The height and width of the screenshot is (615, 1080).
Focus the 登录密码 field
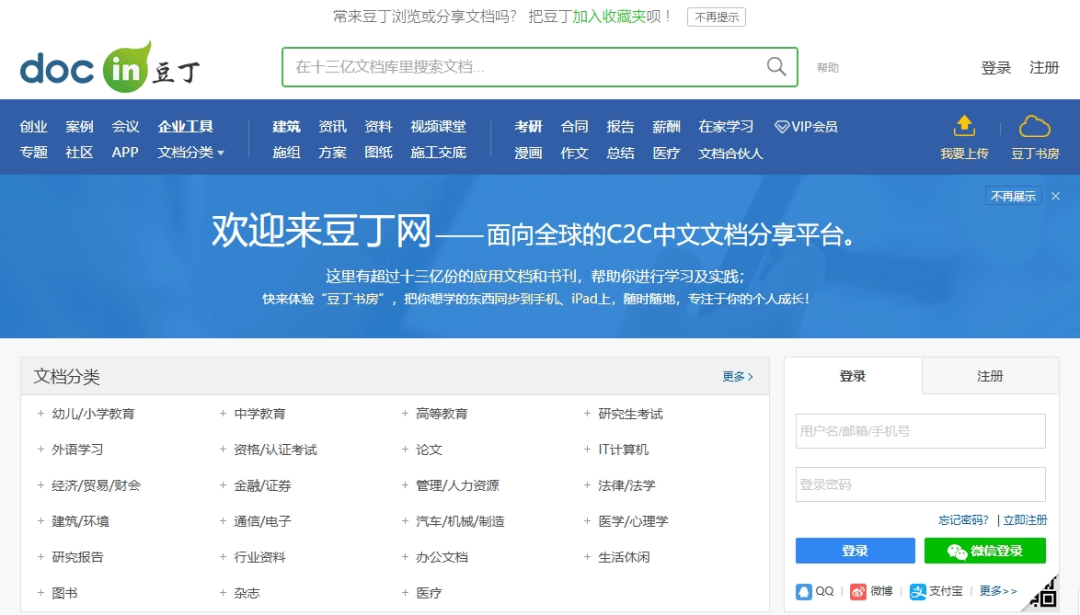click(x=920, y=484)
